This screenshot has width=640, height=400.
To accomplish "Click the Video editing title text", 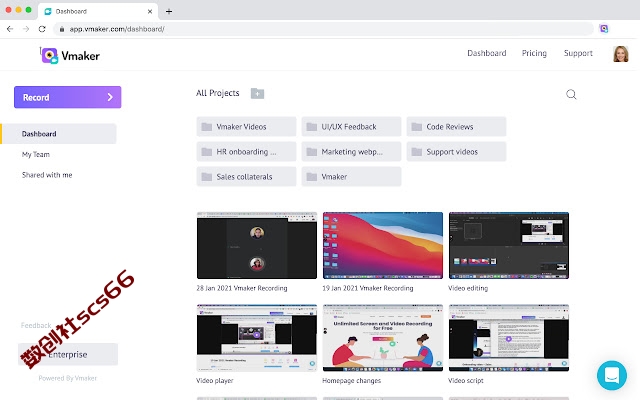I will [468, 288].
